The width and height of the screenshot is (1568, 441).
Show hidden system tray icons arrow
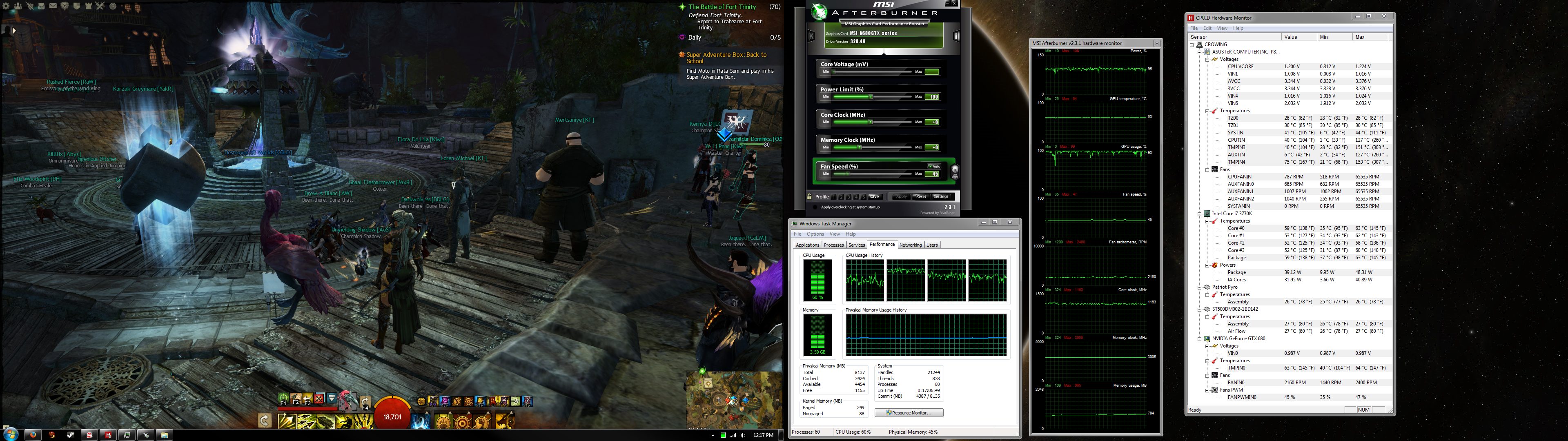coord(713,435)
